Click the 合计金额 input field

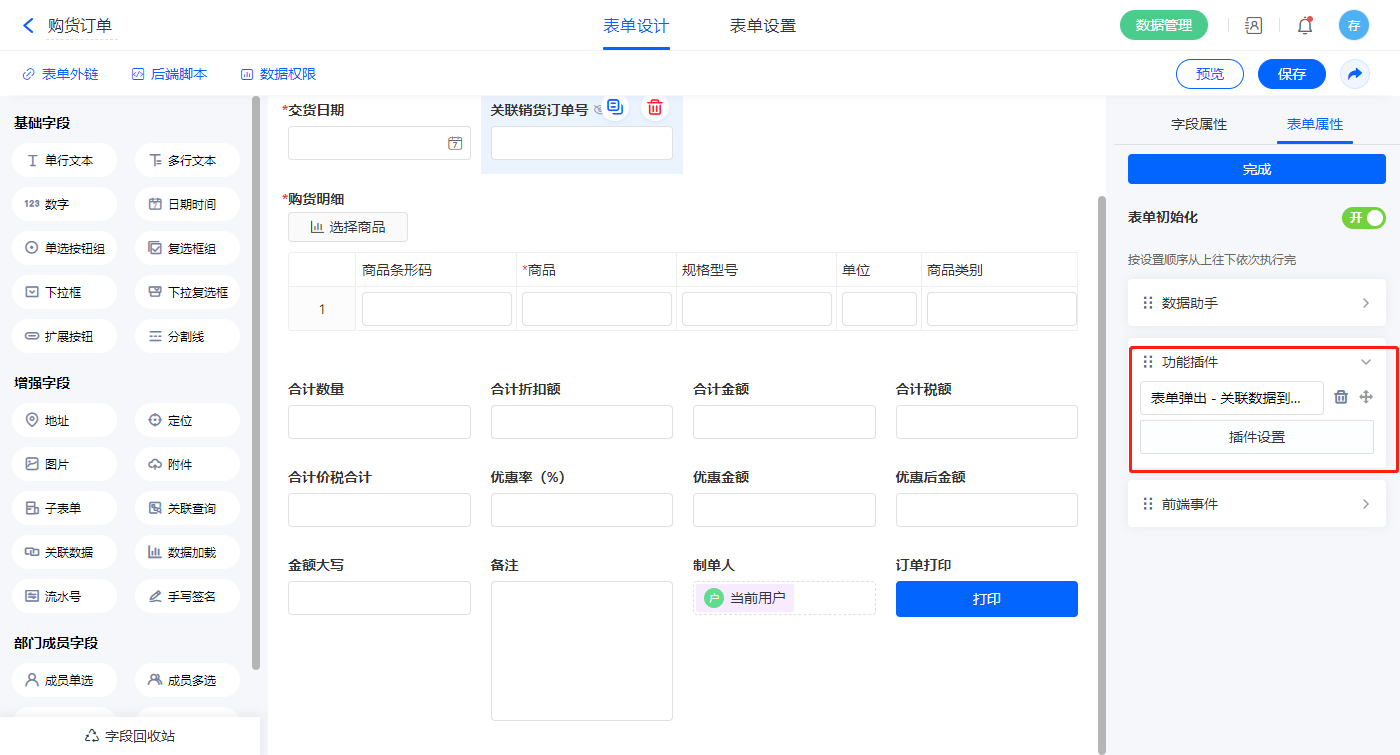[784, 422]
